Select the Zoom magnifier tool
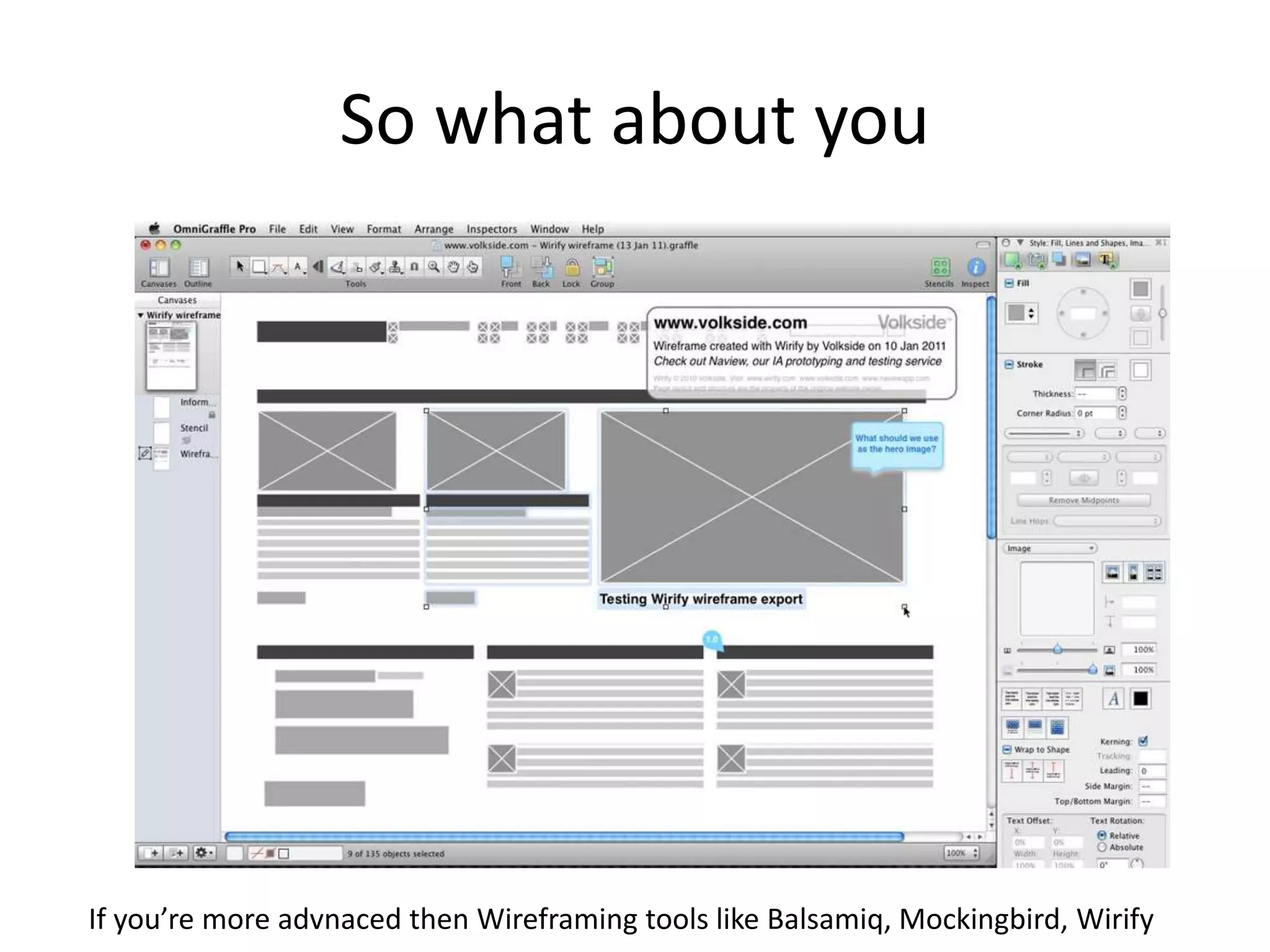Image resolution: width=1270 pixels, height=952 pixels. (434, 267)
